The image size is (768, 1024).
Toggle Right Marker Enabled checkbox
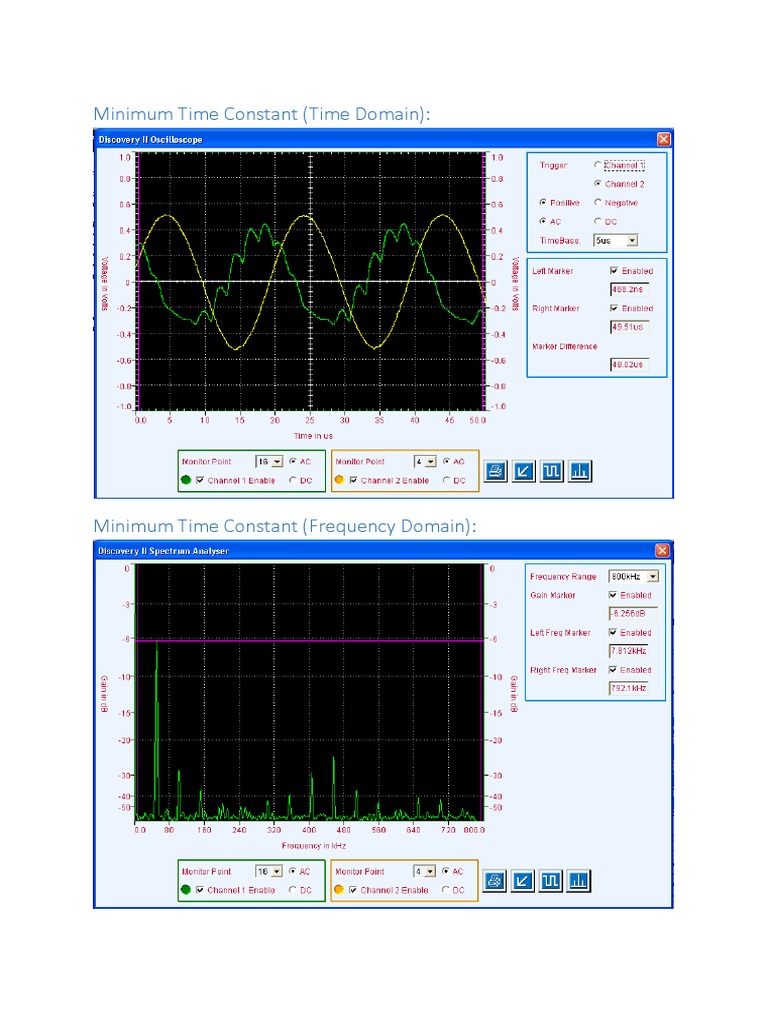pos(614,308)
